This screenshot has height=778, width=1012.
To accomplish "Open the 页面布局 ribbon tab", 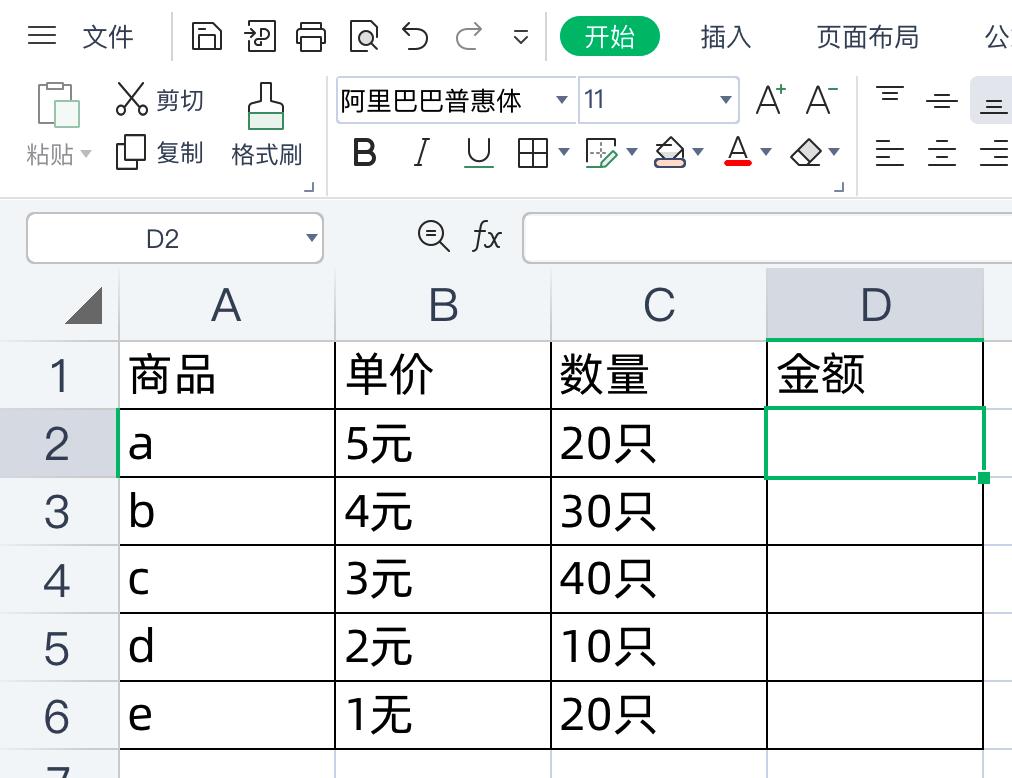I will 866,37.
